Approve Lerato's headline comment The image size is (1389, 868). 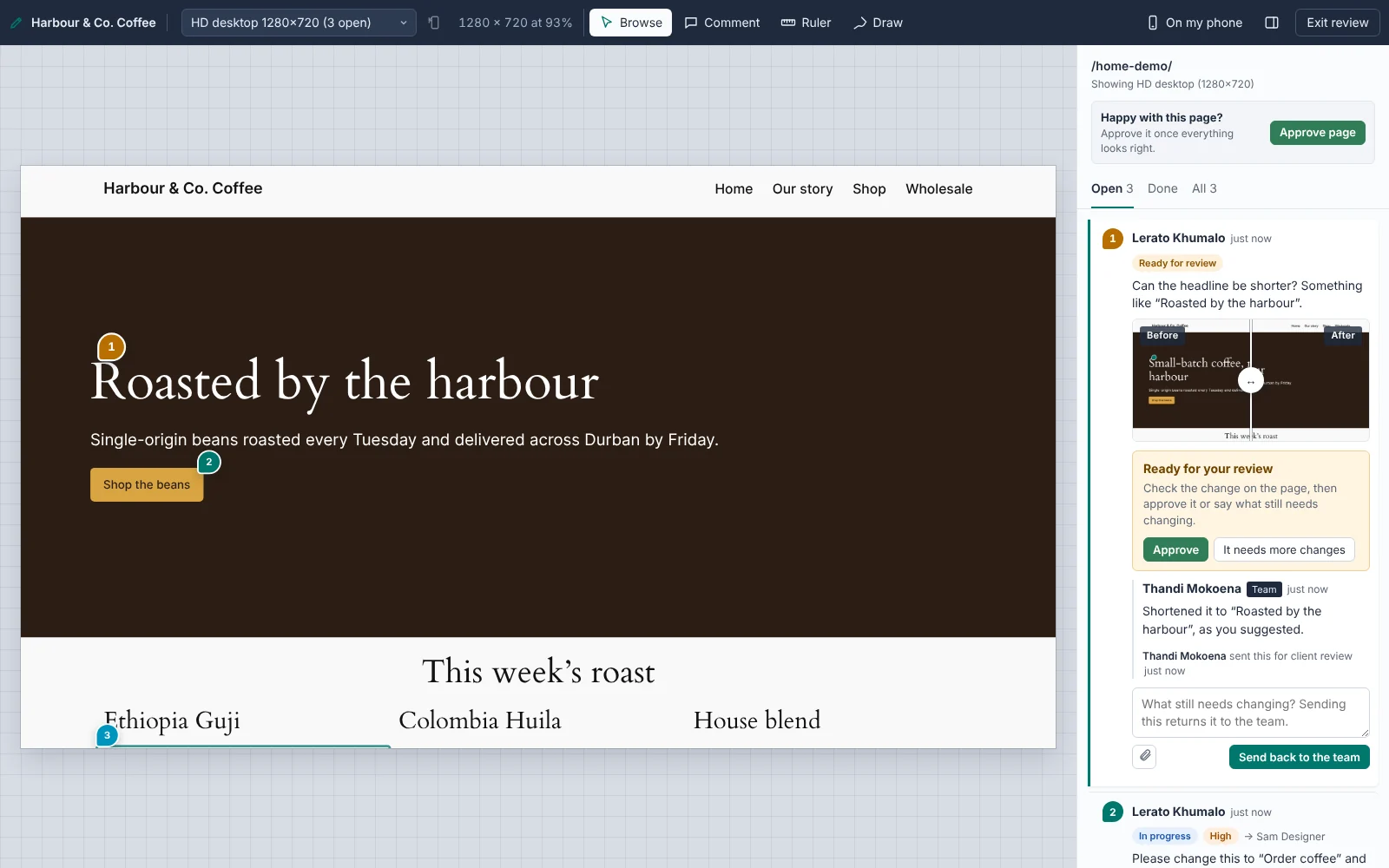pyautogui.click(x=1175, y=549)
